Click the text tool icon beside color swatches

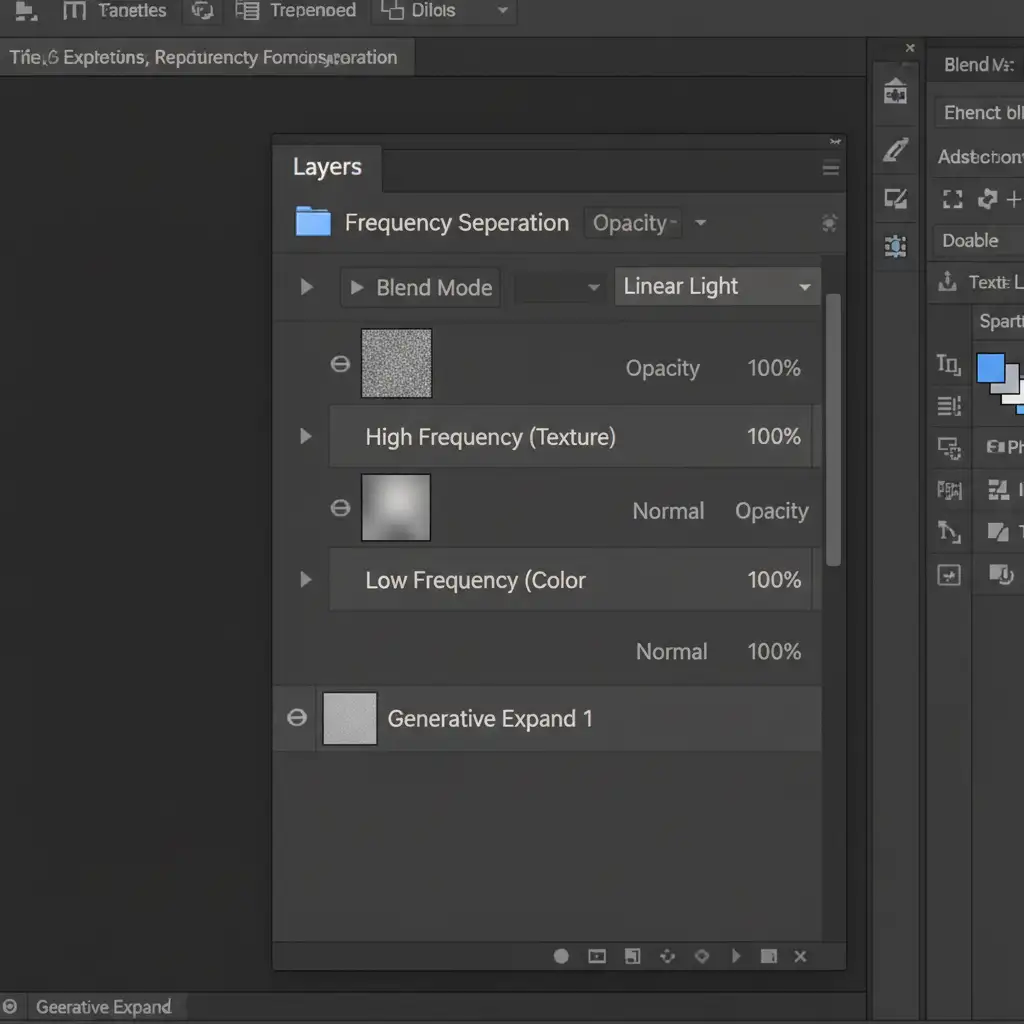click(x=948, y=365)
